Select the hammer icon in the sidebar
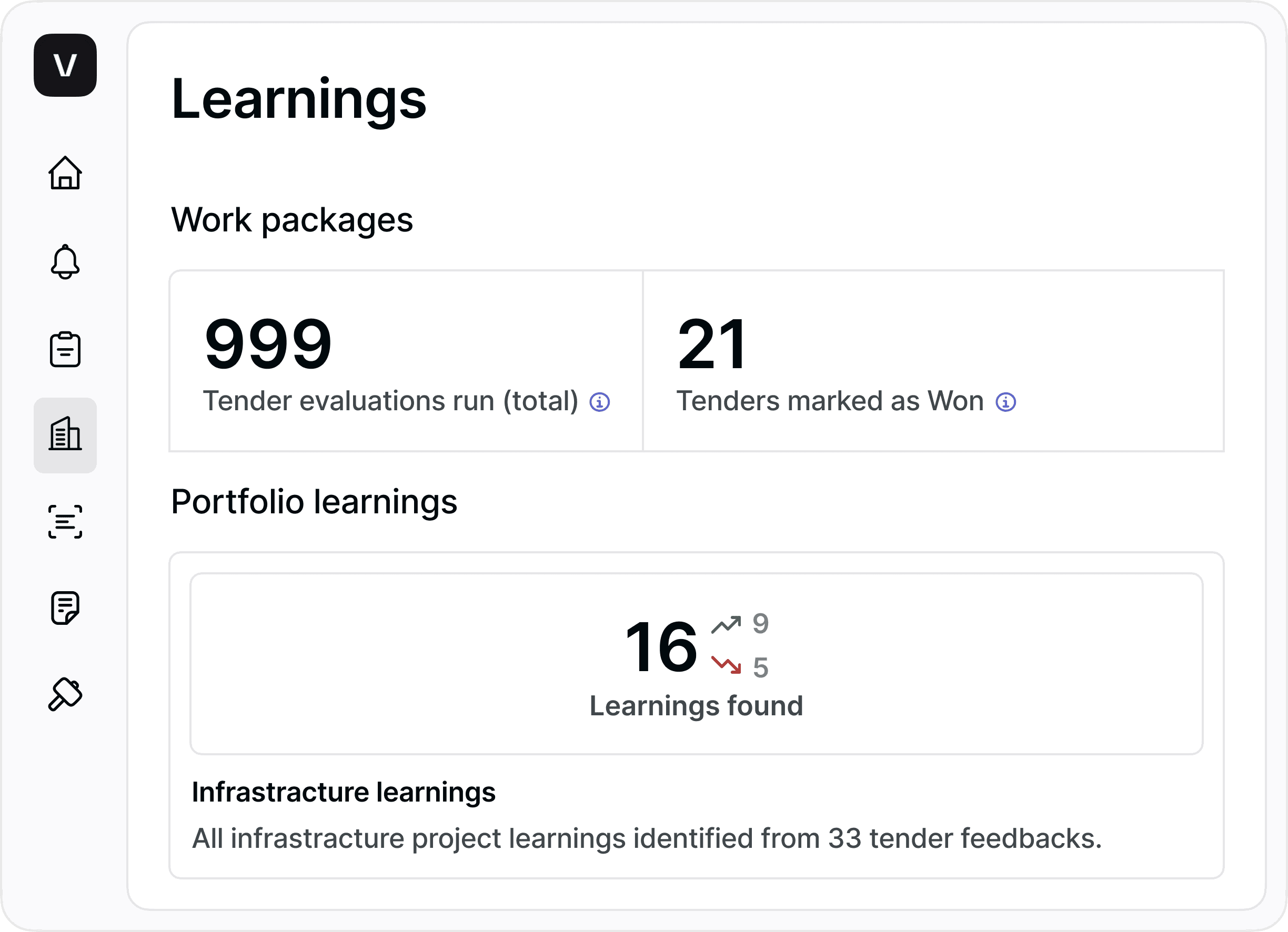 tap(65, 694)
